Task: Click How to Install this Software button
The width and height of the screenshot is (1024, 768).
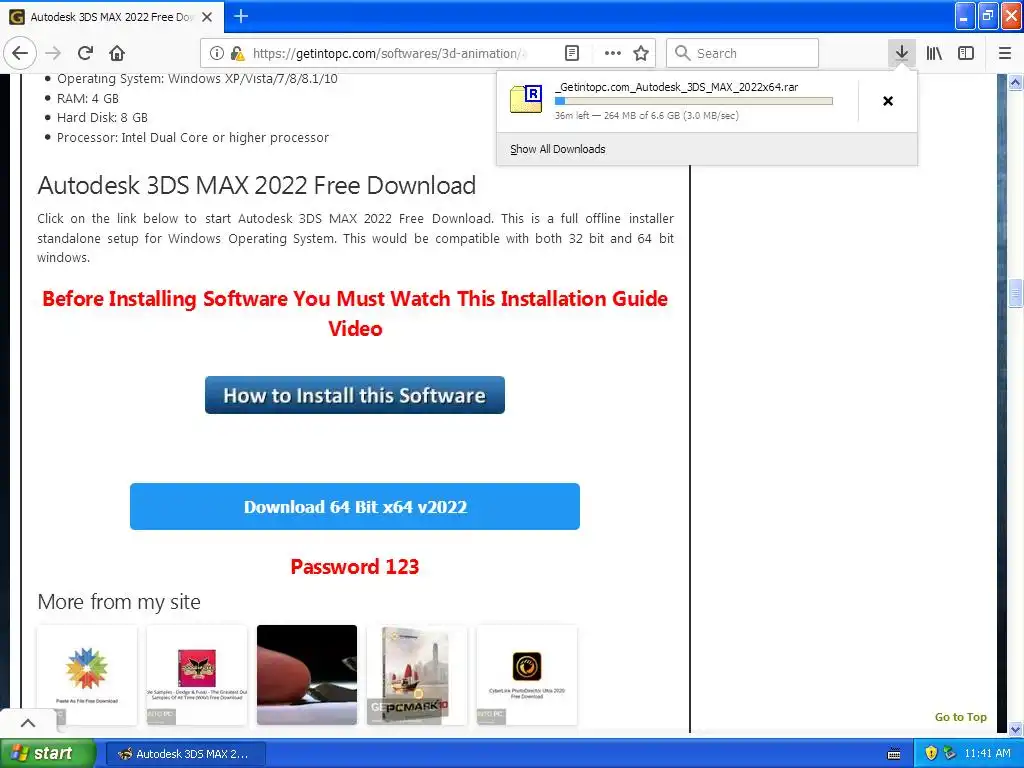Action: tap(355, 395)
